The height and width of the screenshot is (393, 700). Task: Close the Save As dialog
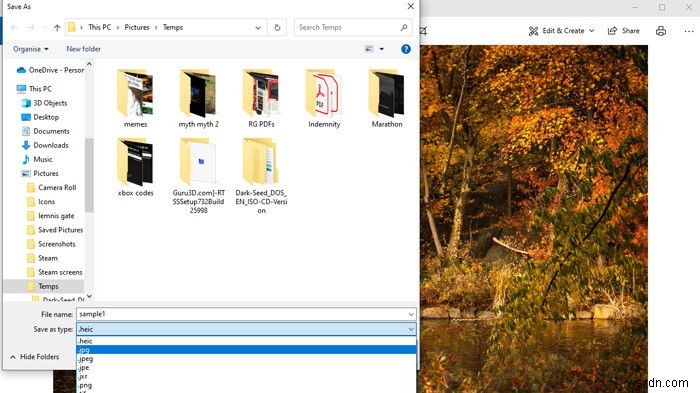[410, 6]
